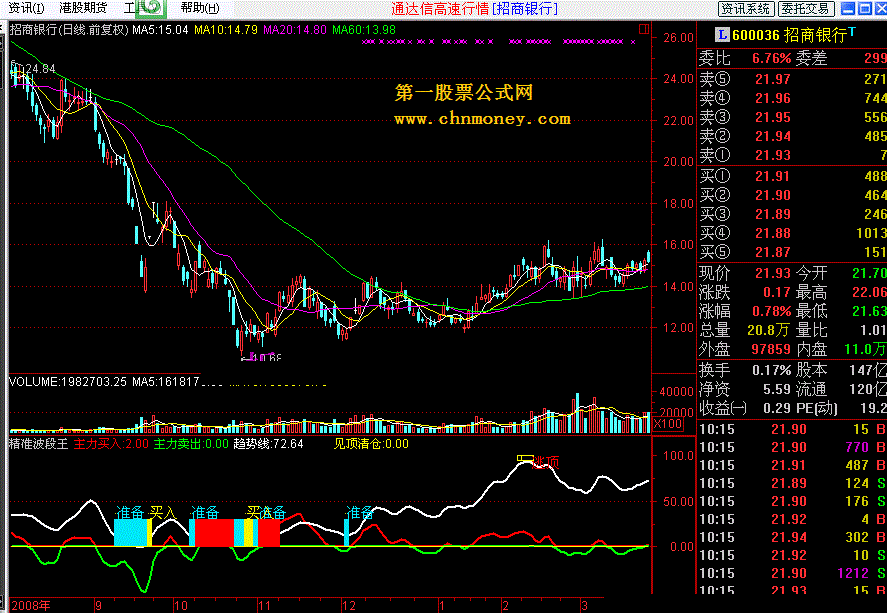Click the 买入 signal label
Screen dimensions: 887x613
tap(163, 513)
